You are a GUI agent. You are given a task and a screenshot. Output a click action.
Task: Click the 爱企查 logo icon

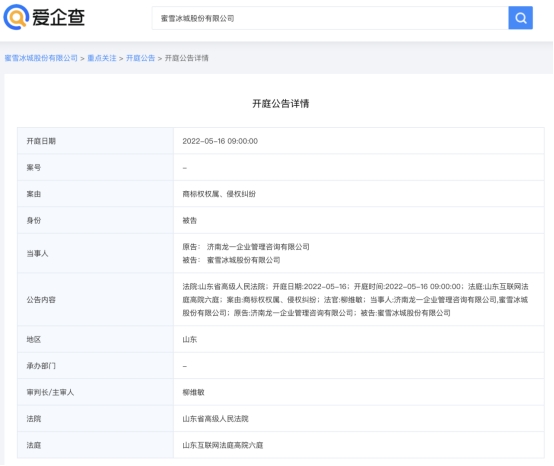[x=16, y=17]
